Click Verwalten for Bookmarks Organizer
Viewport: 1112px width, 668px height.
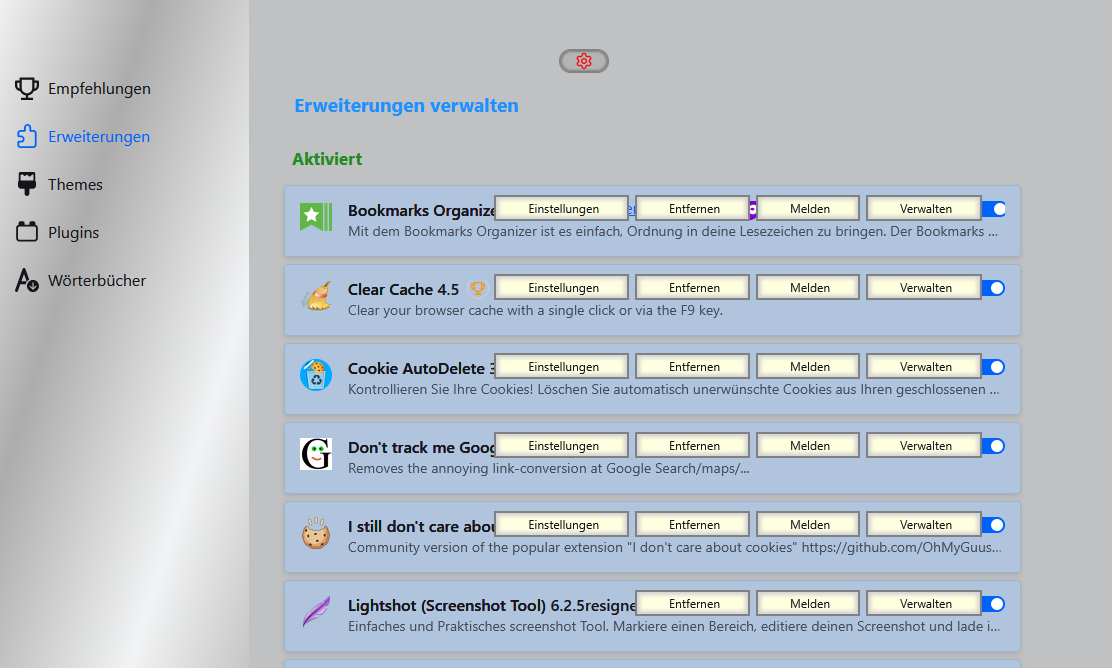(924, 208)
